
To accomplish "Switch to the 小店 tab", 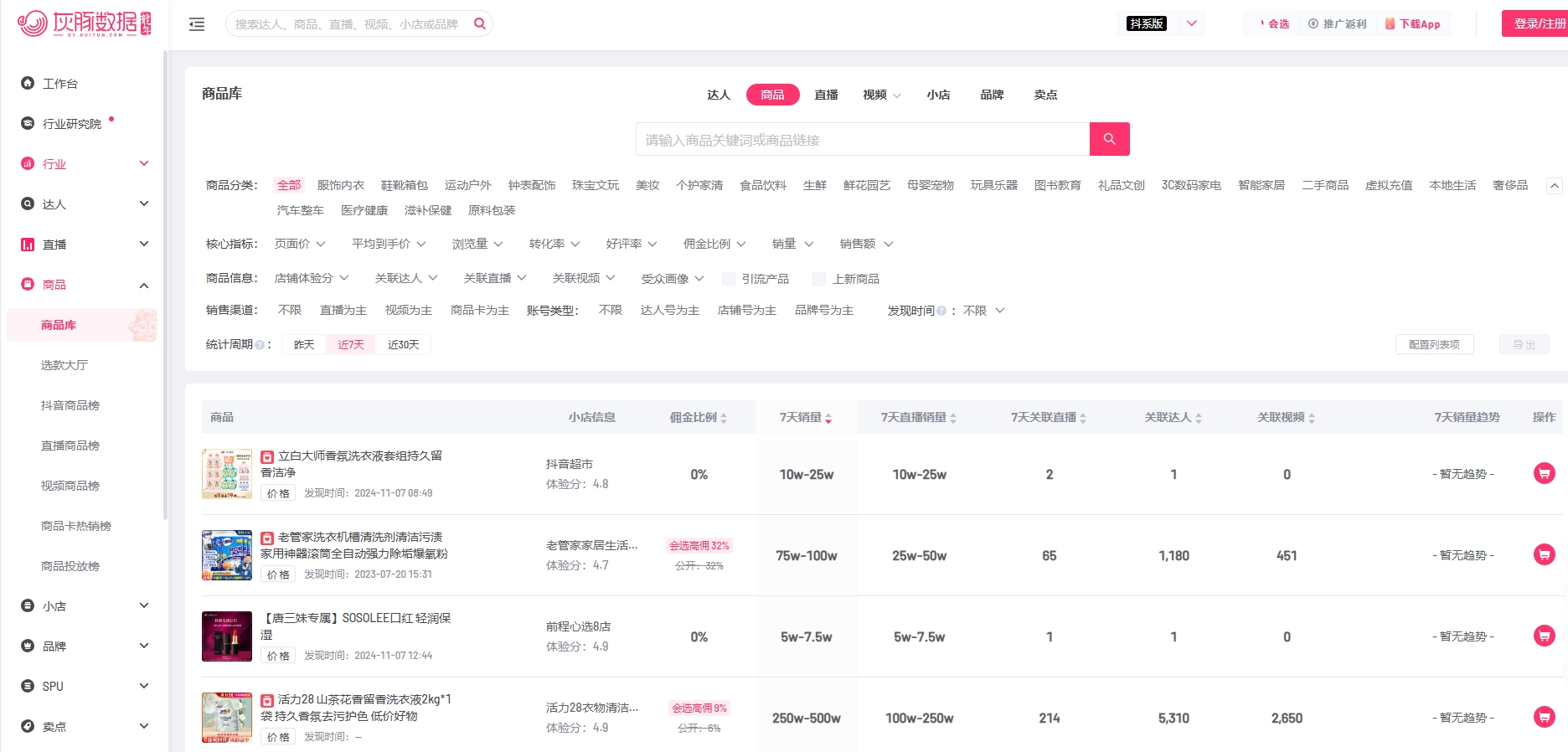I will (938, 95).
